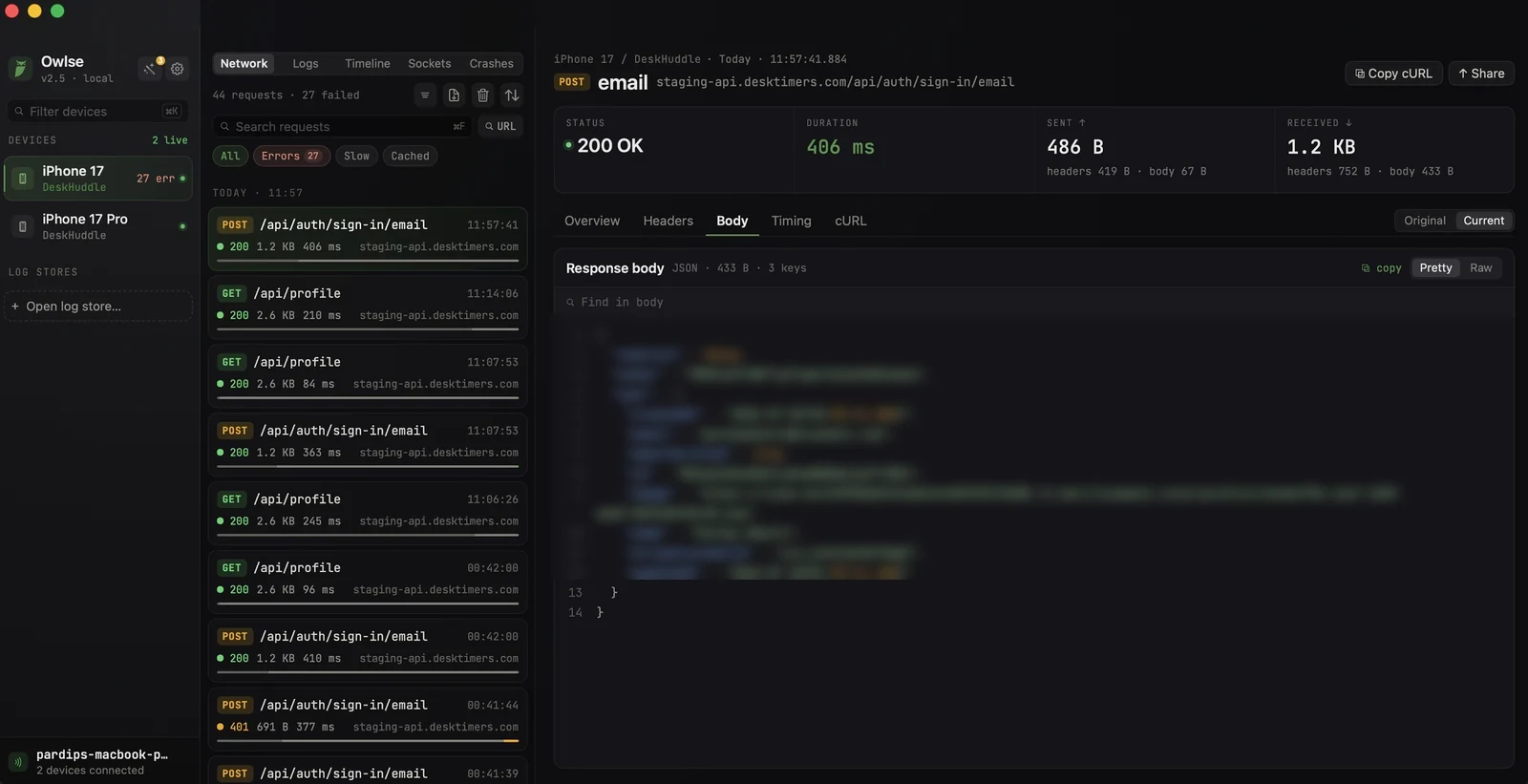Select Raw response formatting
The image size is (1528, 784).
pos(1481,268)
